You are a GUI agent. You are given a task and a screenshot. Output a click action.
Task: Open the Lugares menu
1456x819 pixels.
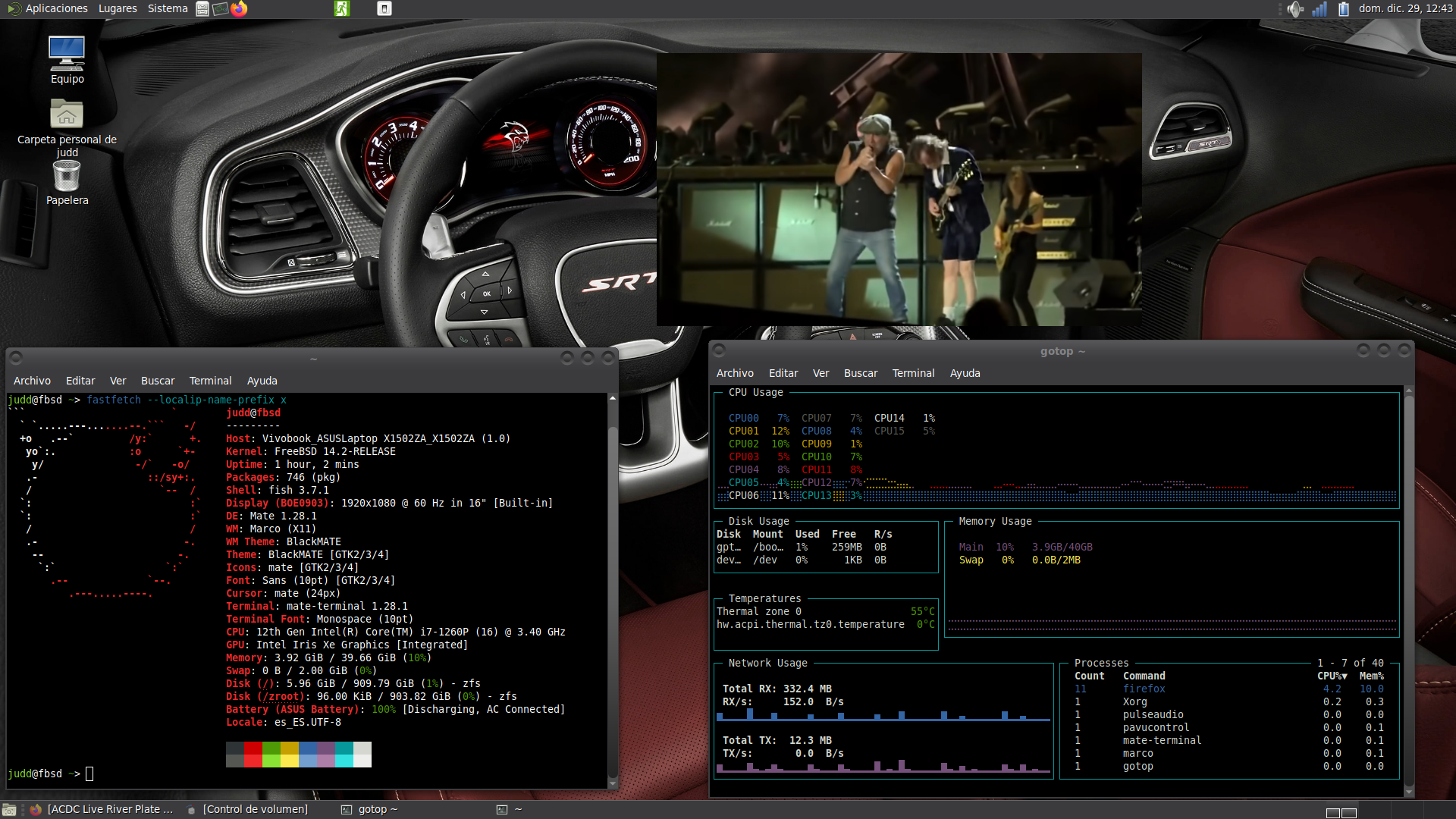[118, 8]
